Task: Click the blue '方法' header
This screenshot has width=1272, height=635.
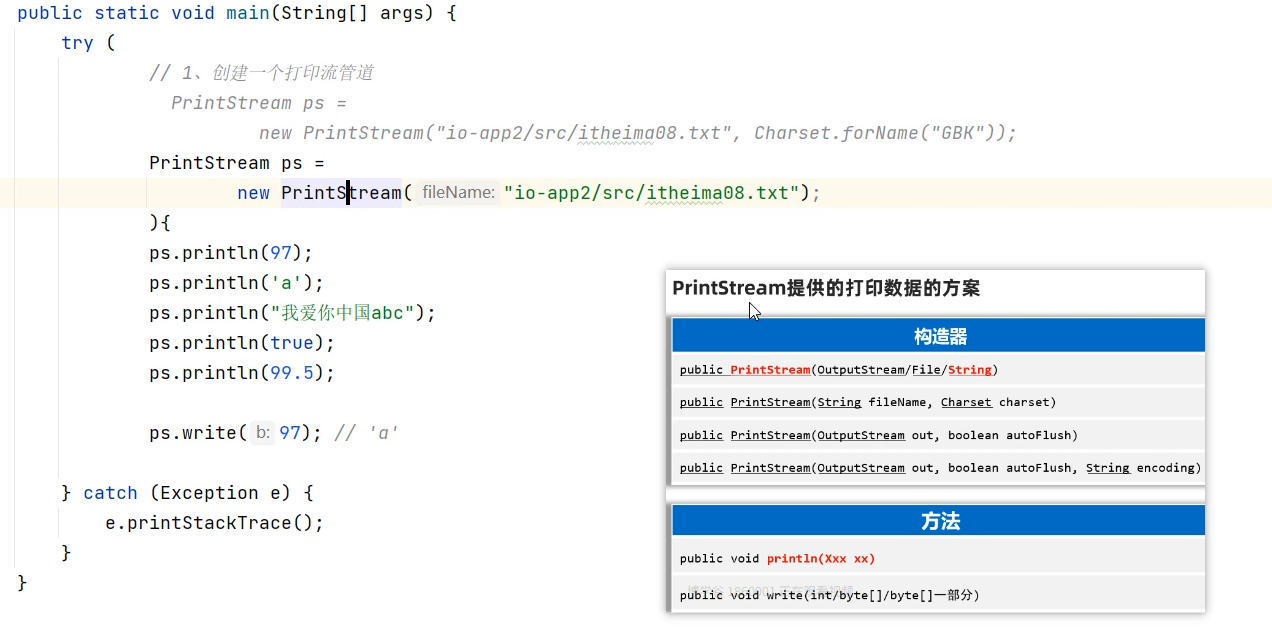Action: (x=938, y=521)
